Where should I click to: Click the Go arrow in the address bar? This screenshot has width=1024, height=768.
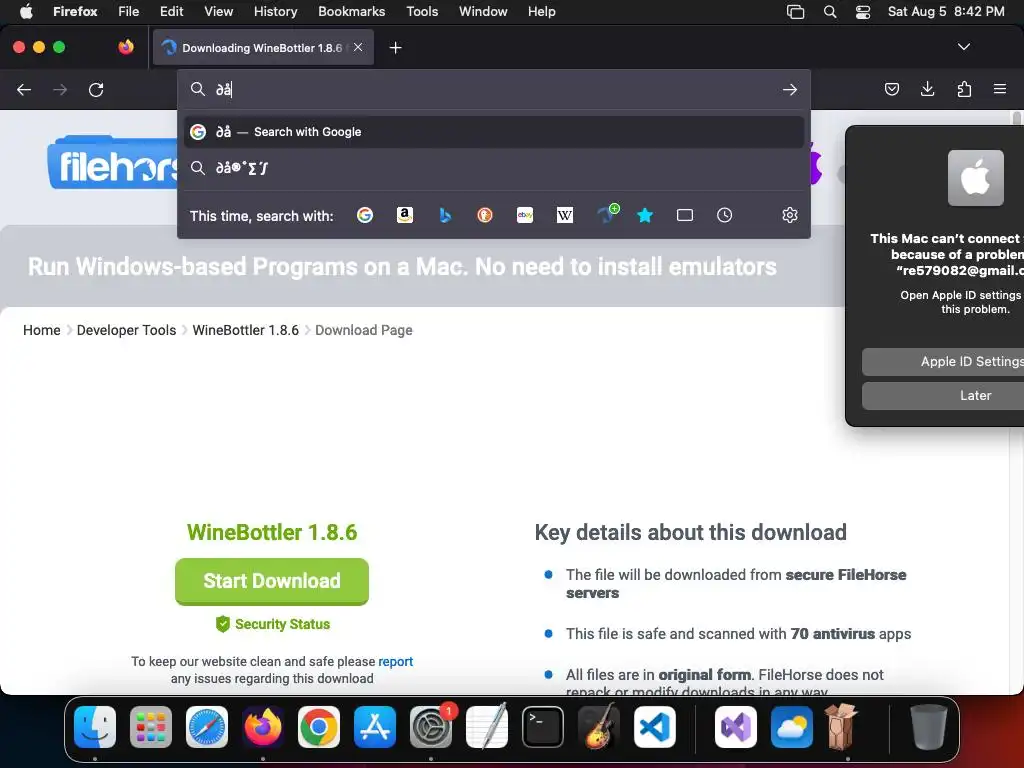pos(790,89)
